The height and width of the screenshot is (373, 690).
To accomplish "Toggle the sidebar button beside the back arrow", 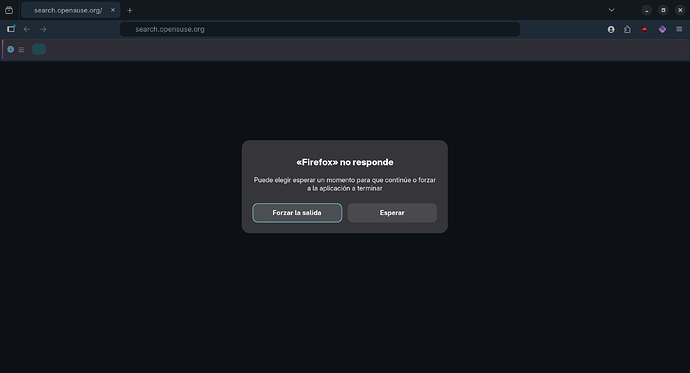I will tap(11, 29).
